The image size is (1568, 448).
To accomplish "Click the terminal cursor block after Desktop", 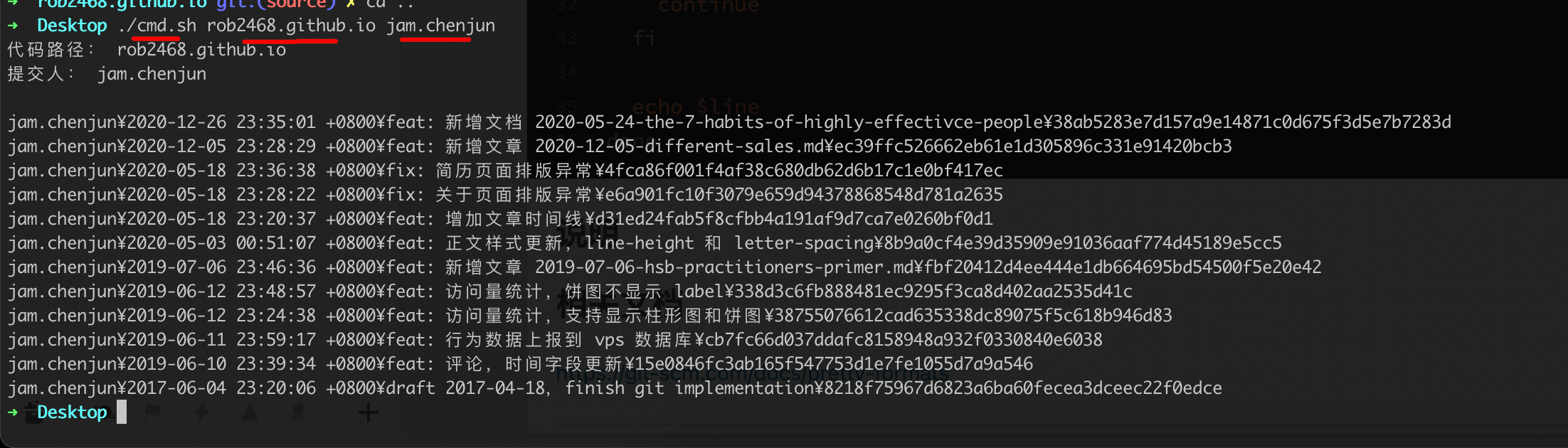I will tap(122, 412).
